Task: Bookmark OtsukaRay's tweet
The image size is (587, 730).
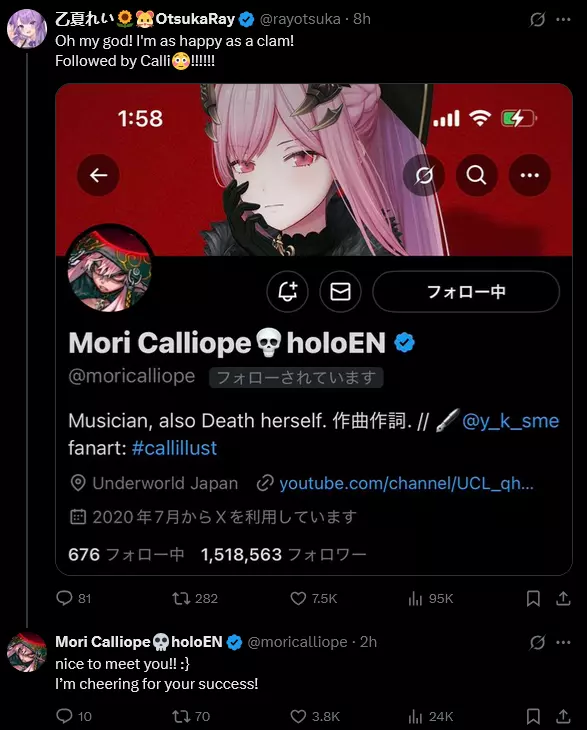Action: [533, 598]
